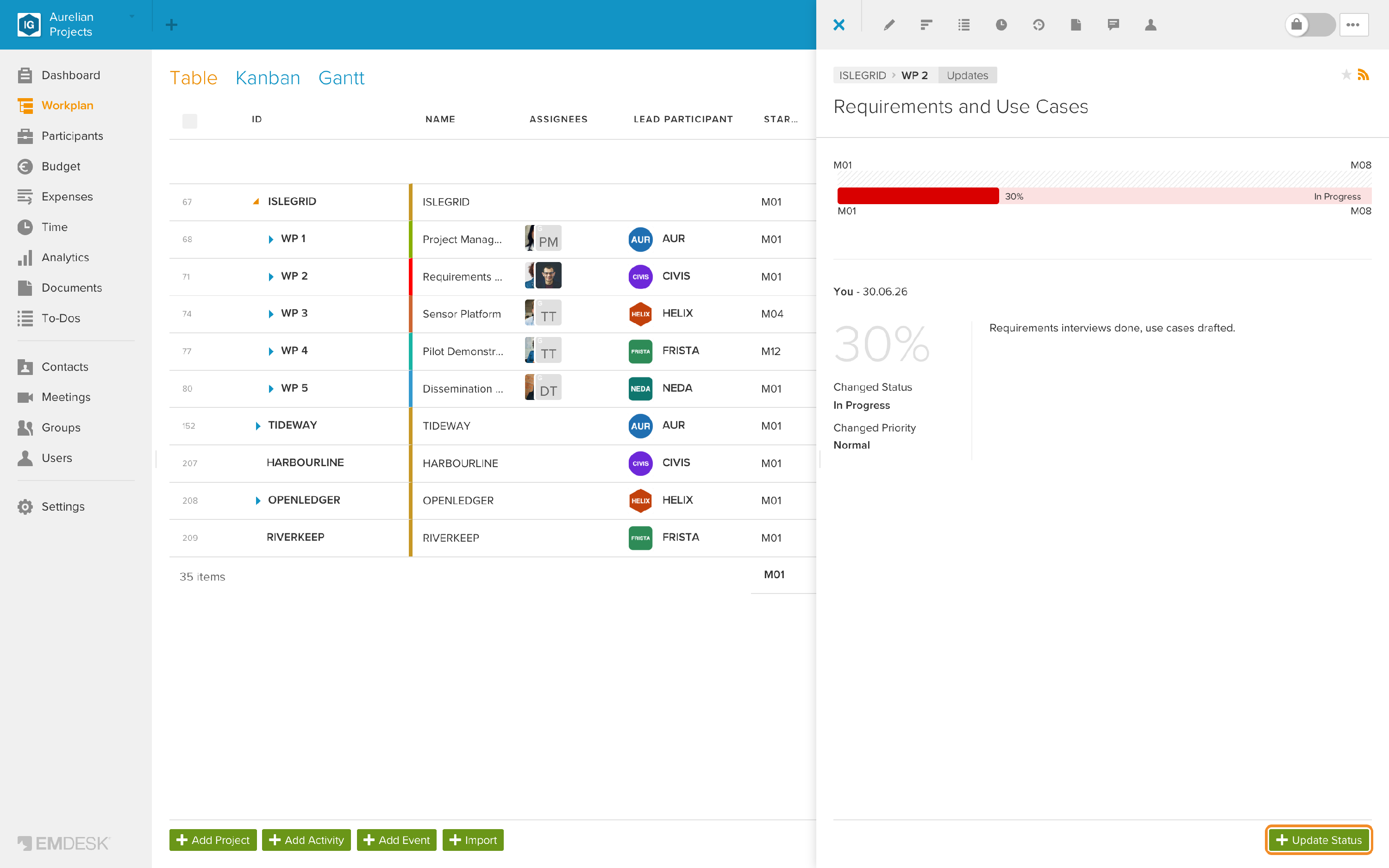Image resolution: width=1389 pixels, height=868 pixels.
Task: Open Budget in the sidebar
Action: tap(60, 167)
